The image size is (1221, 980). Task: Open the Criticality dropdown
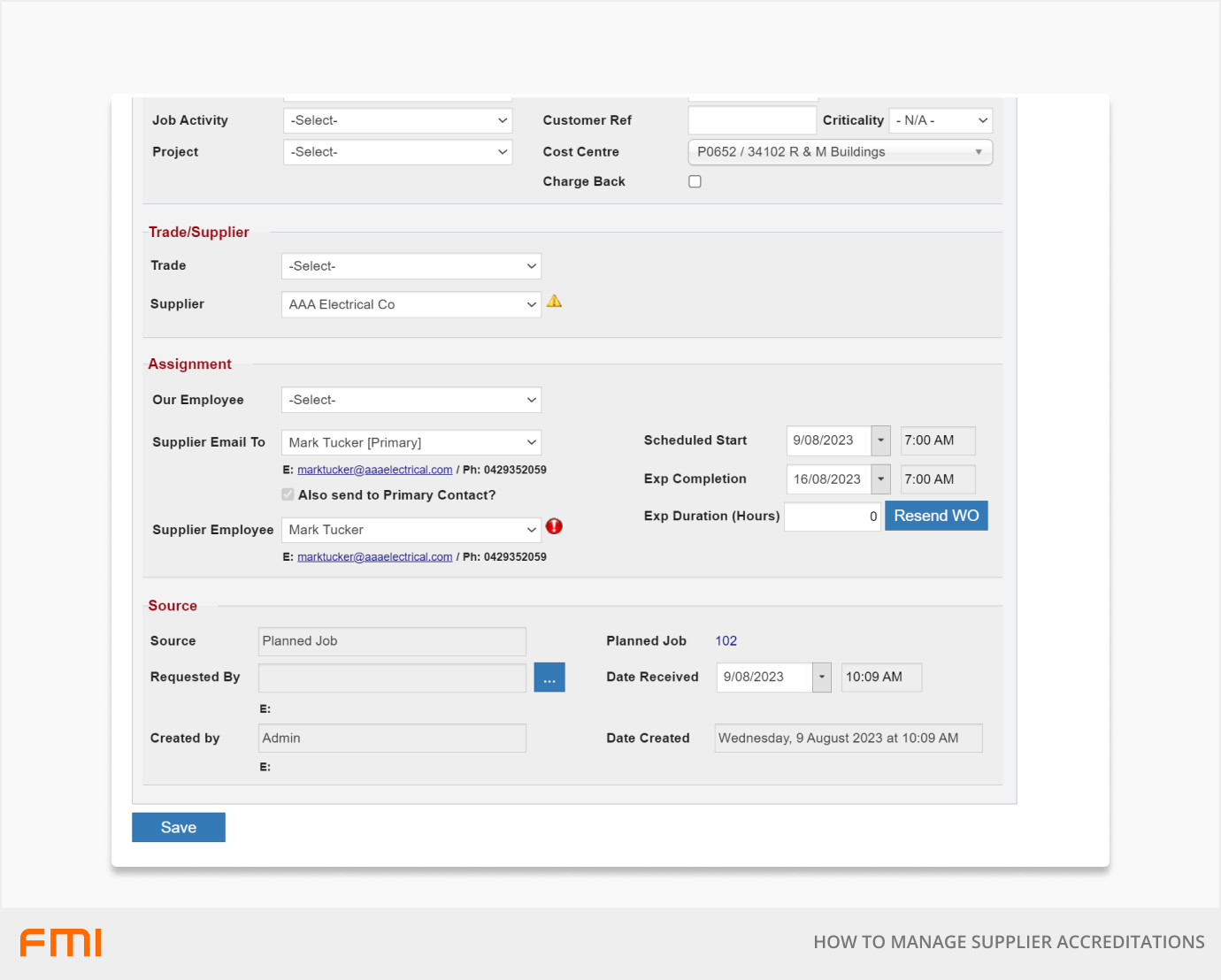tap(940, 120)
